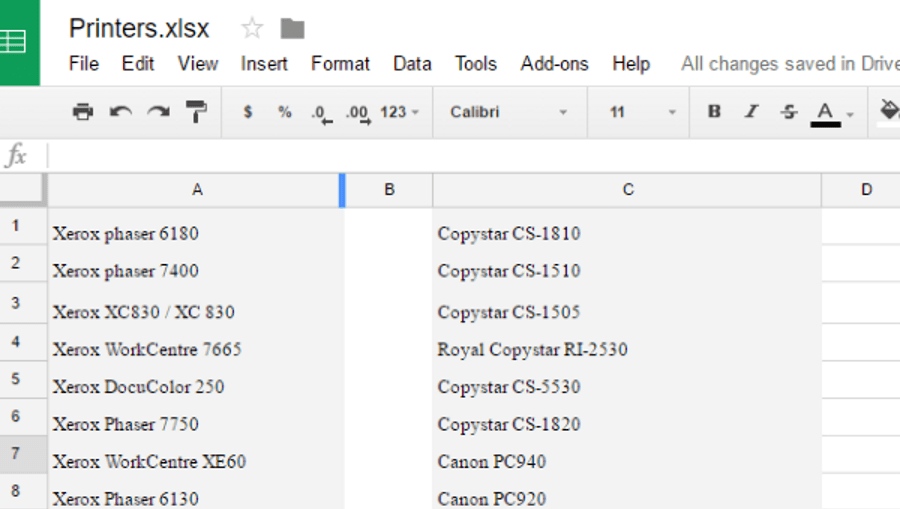900x509 pixels.
Task: Redo the last action
Action: (x=158, y=111)
